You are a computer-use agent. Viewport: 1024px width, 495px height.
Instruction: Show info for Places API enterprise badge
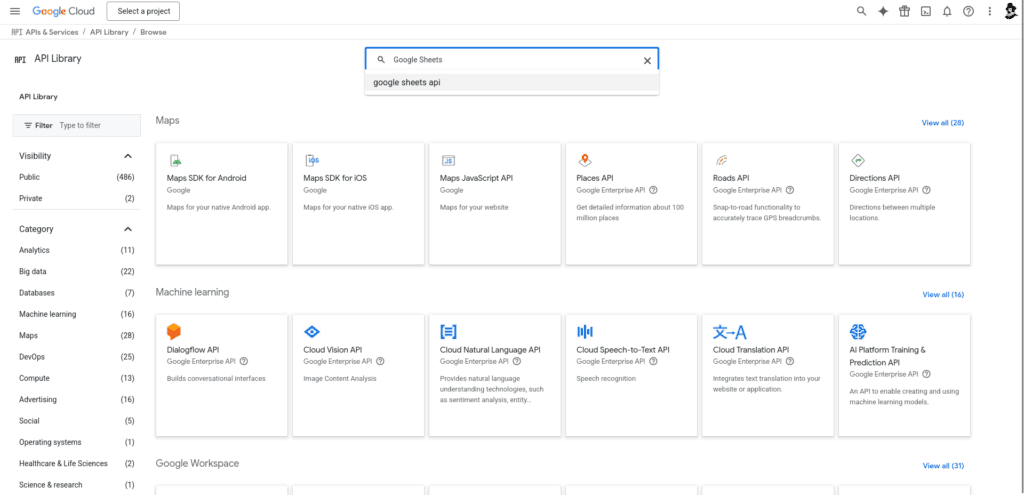(x=653, y=190)
